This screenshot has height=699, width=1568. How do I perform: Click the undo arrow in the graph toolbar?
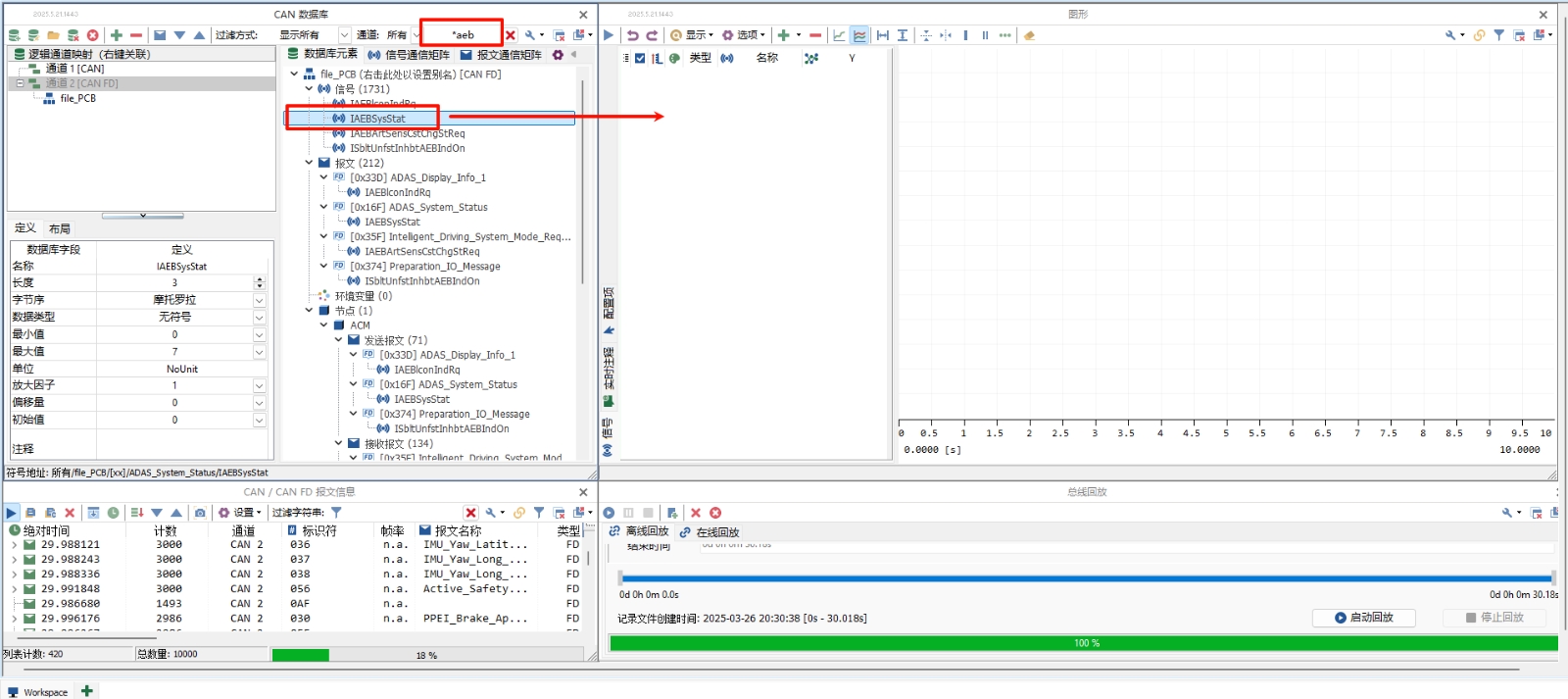coord(633,35)
